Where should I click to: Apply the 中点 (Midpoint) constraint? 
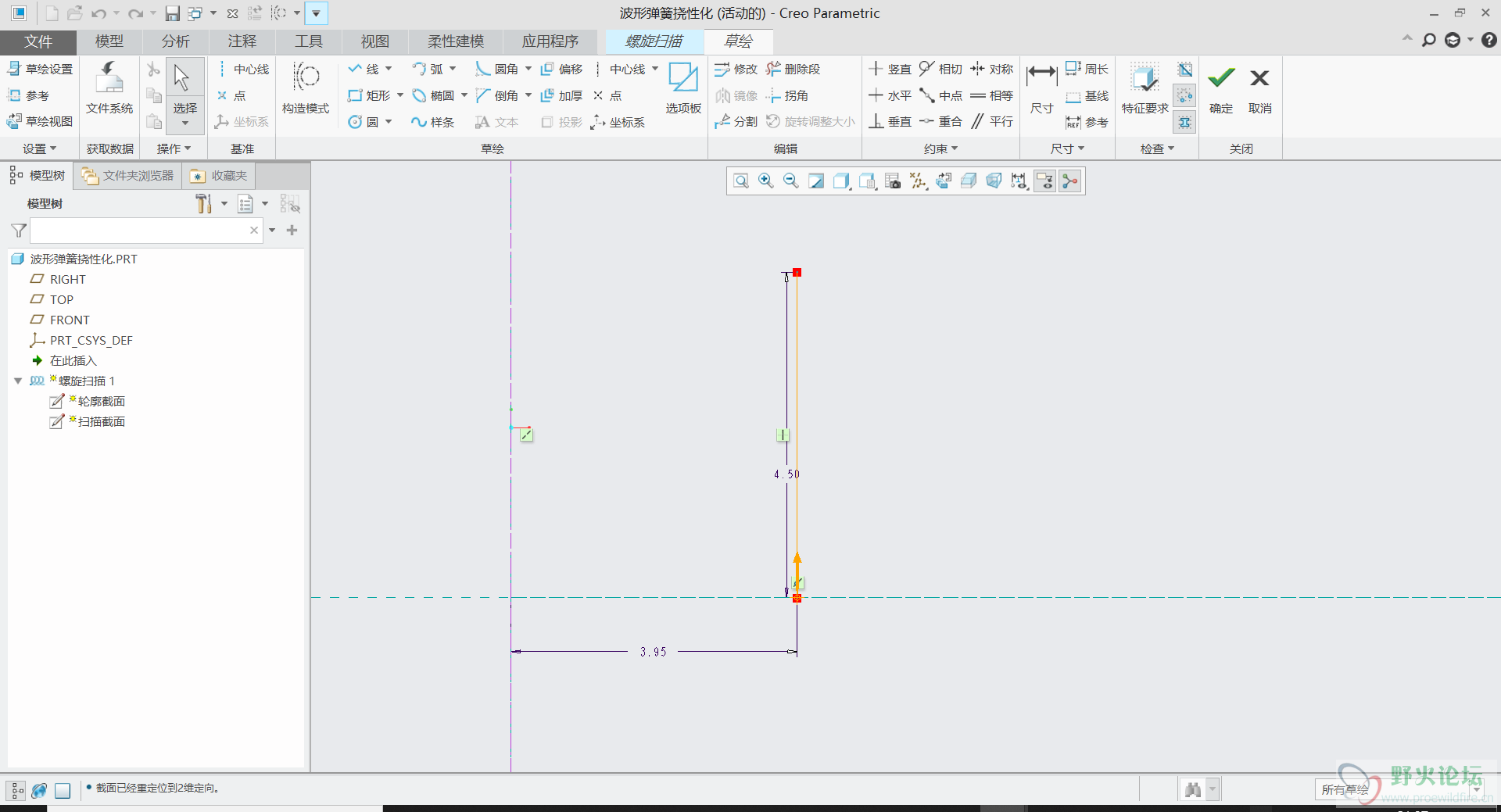coord(940,95)
